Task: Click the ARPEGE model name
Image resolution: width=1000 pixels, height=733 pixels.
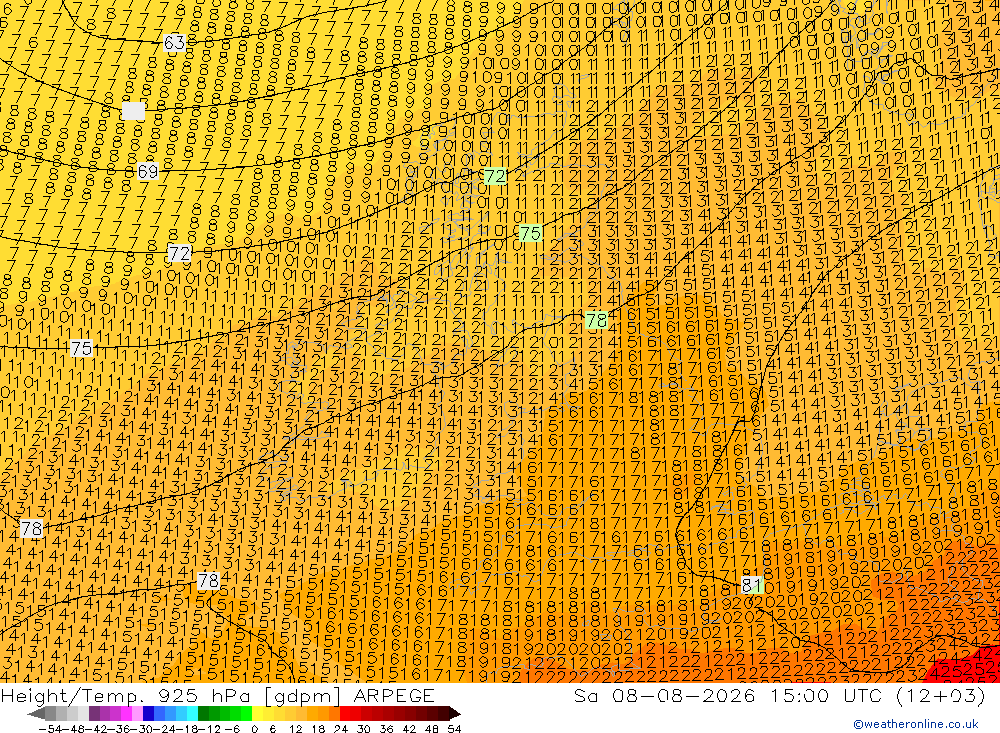Action: point(393,695)
